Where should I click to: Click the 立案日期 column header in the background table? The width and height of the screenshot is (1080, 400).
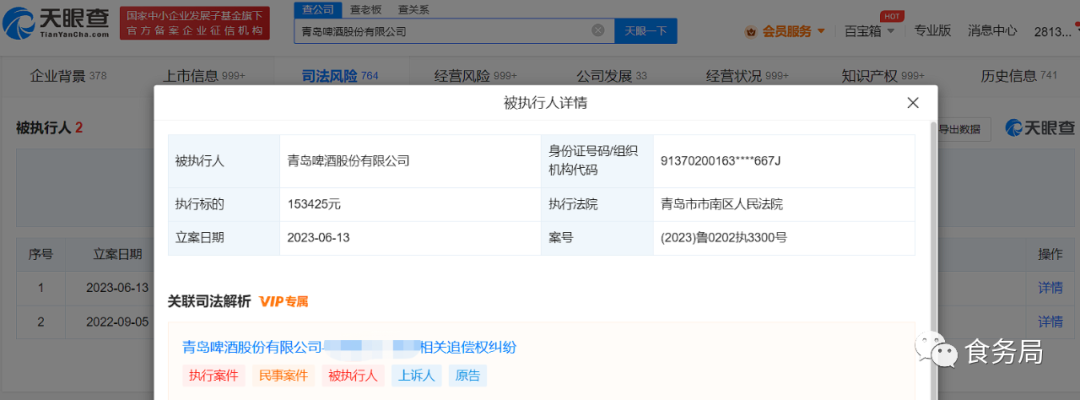pyautogui.click(x=118, y=254)
